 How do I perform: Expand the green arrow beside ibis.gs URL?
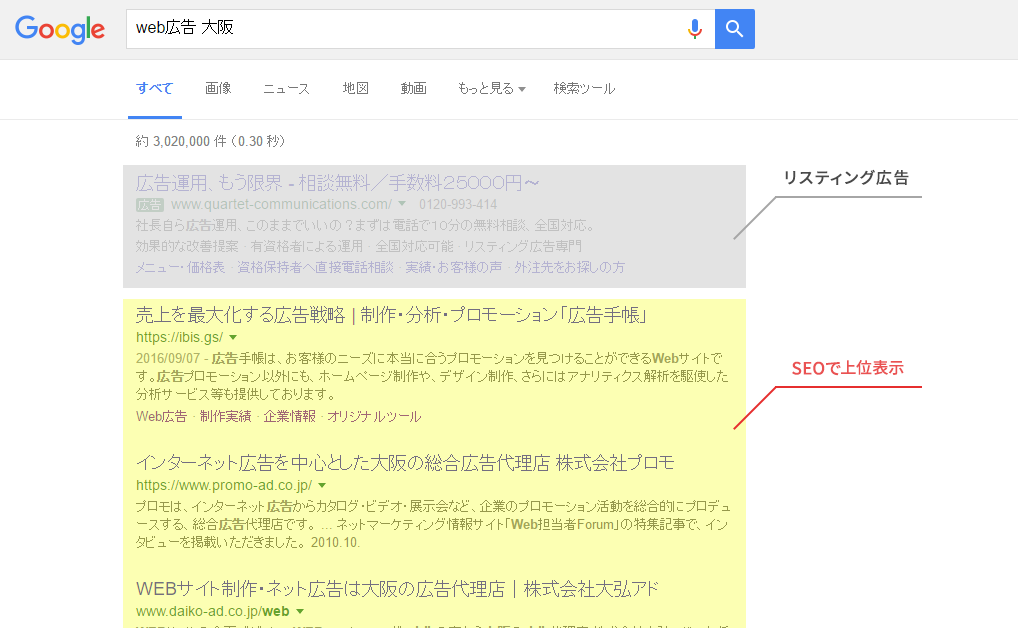coord(230,337)
